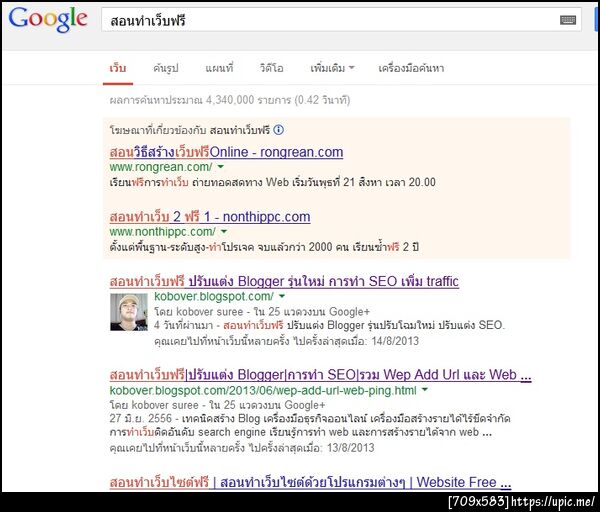Viewport: 600px width, 512px height.
Task: Select the เว็บ (Web) tab
Action: (118, 68)
